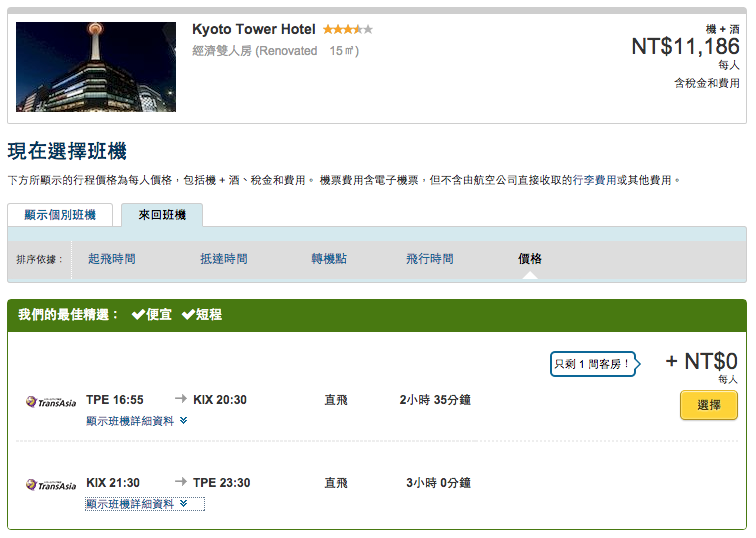Image resolution: width=756 pixels, height=538 pixels.
Task: Switch to the 顯示個別班機 tab
Action: click(60, 215)
